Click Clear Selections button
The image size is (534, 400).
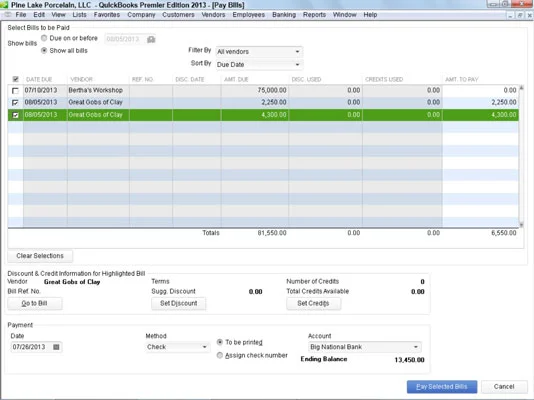40,256
